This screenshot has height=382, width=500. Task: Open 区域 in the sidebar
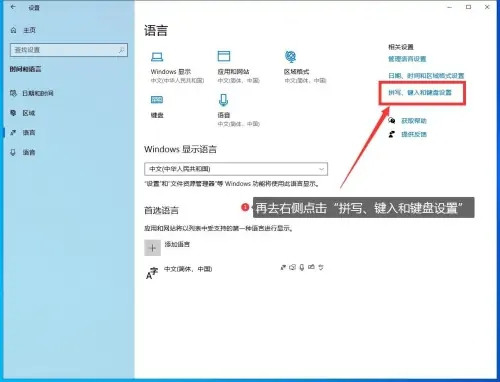29,113
